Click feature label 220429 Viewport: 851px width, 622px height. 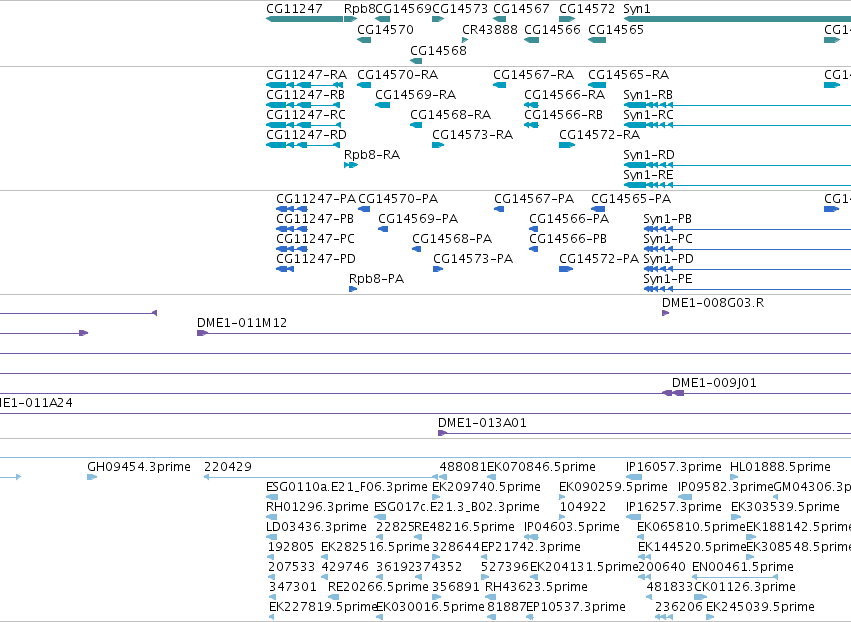(x=228, y=467)
